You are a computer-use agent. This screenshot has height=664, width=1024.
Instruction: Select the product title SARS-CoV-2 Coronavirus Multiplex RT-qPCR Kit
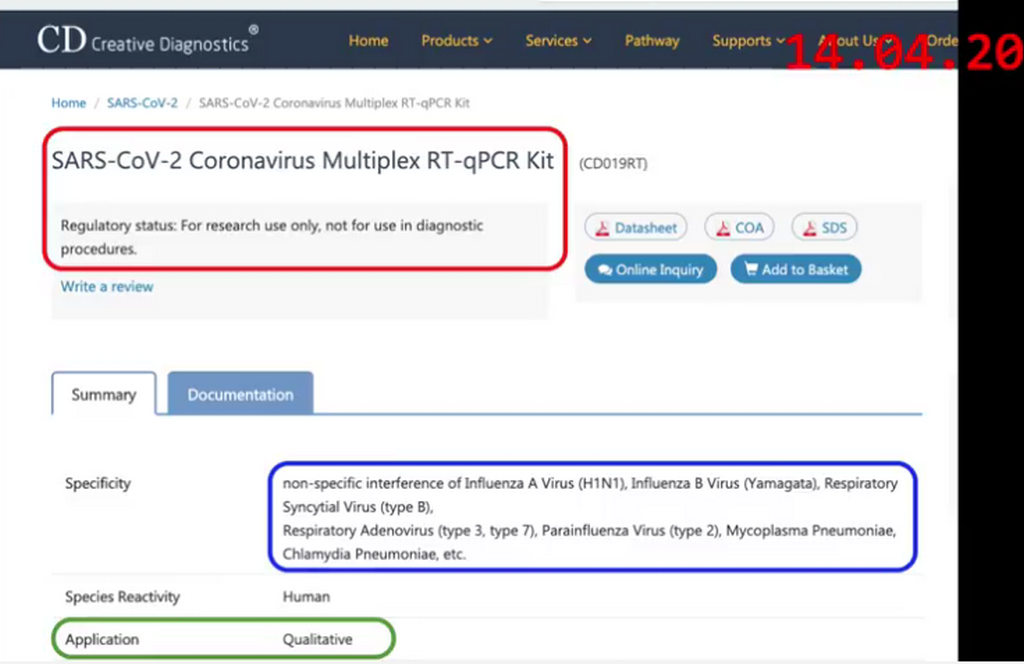click(303, 161)
